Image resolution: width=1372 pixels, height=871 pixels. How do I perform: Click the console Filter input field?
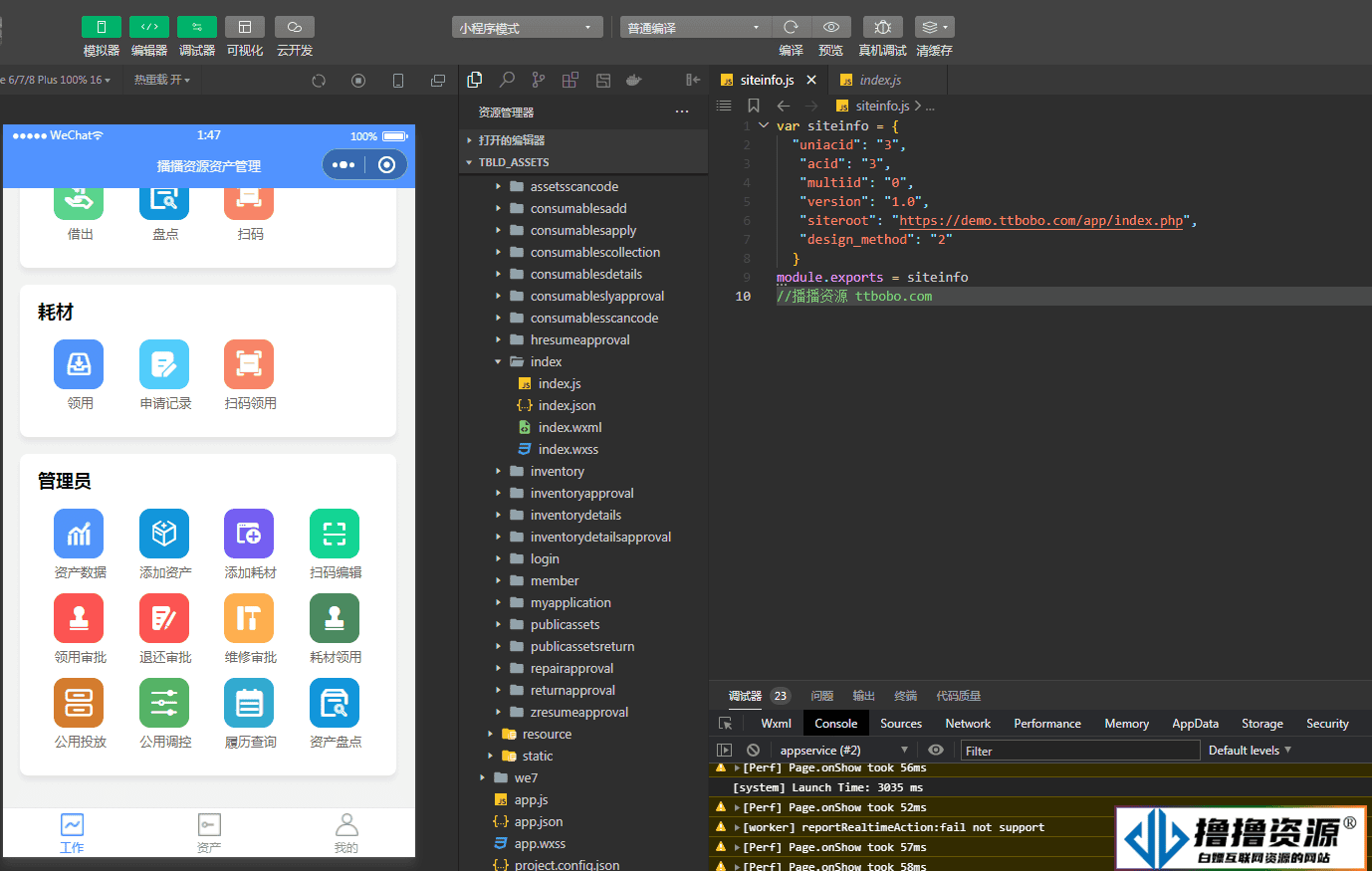(1079, 751)
